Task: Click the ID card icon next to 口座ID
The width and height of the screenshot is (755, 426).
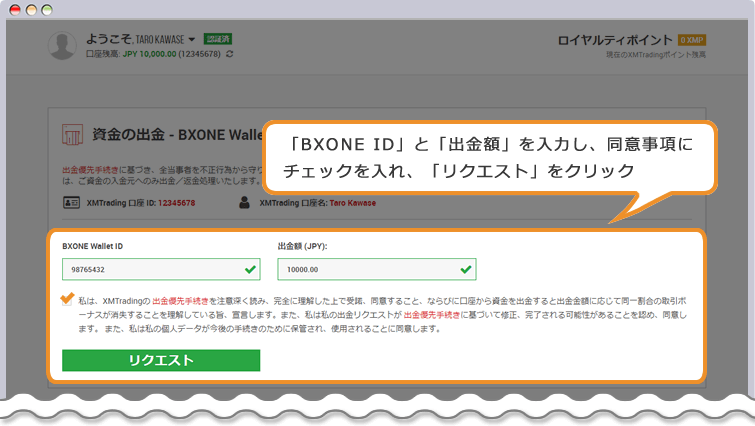Action: tap(71, 203)
